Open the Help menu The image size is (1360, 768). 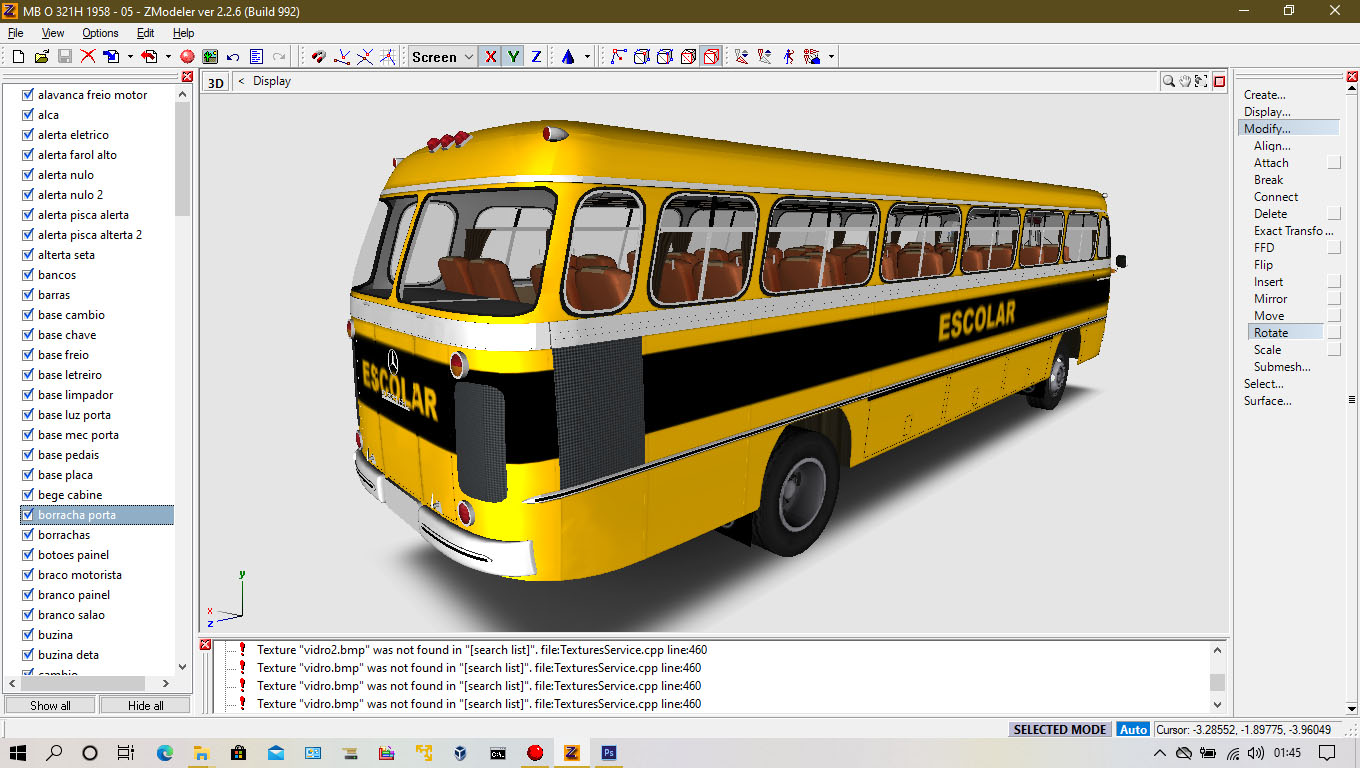tap(183, 33)
